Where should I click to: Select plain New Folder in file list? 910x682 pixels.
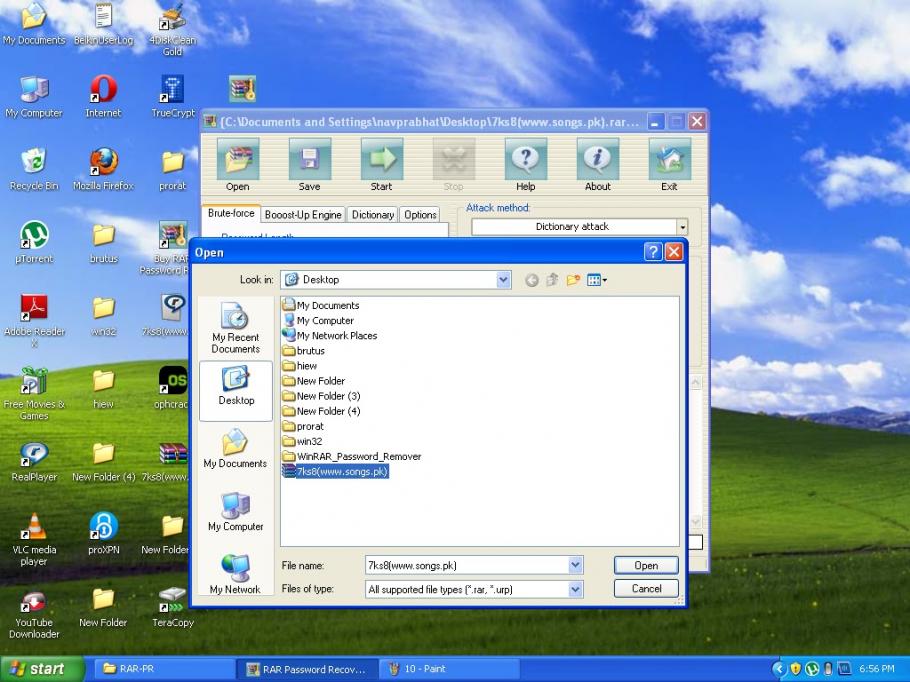pos(313,381)
